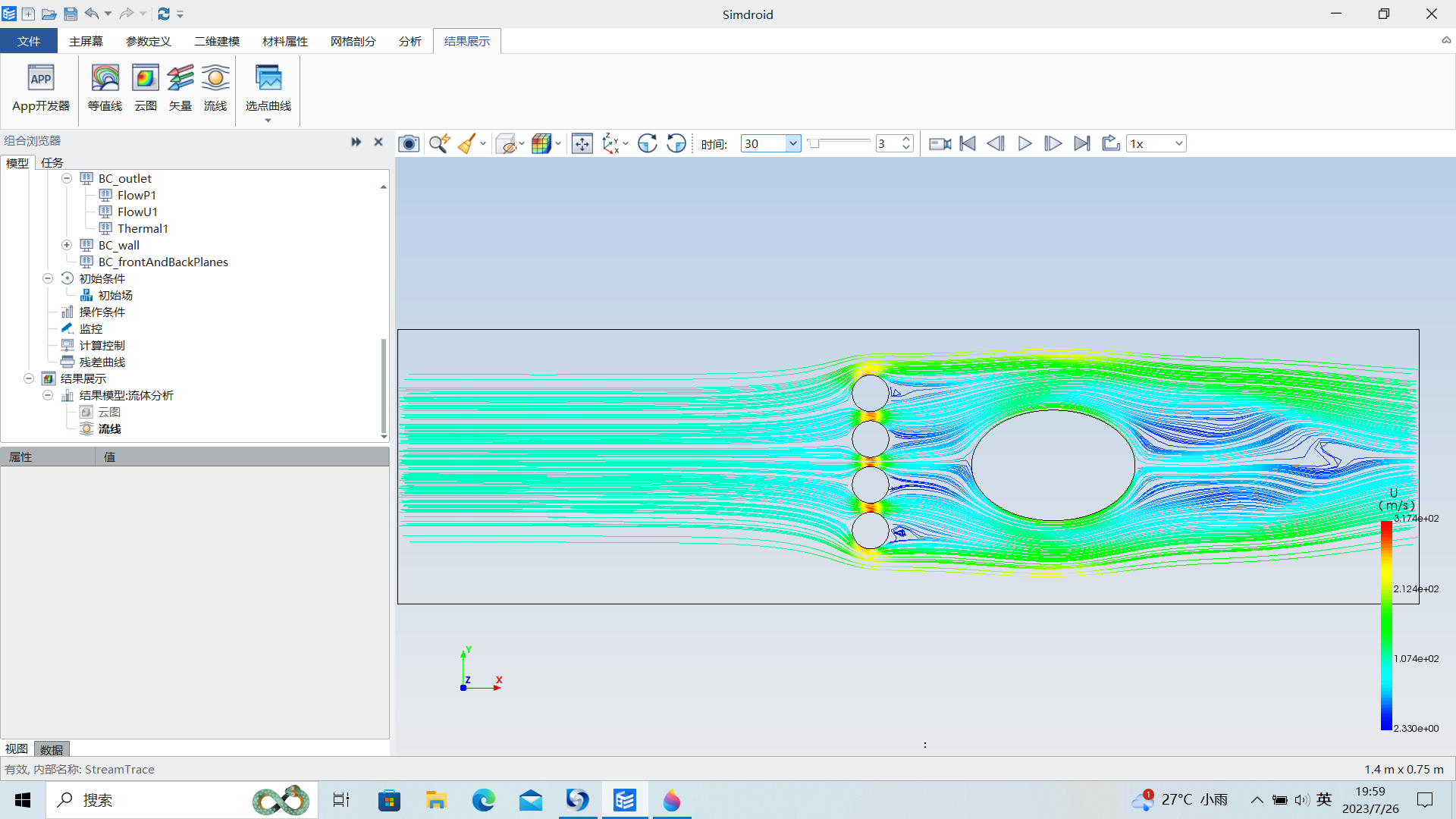The width and height of the screenshot is (1456, 819).
Task: Open the 选点曲线 tool
Action: [268, 89]
